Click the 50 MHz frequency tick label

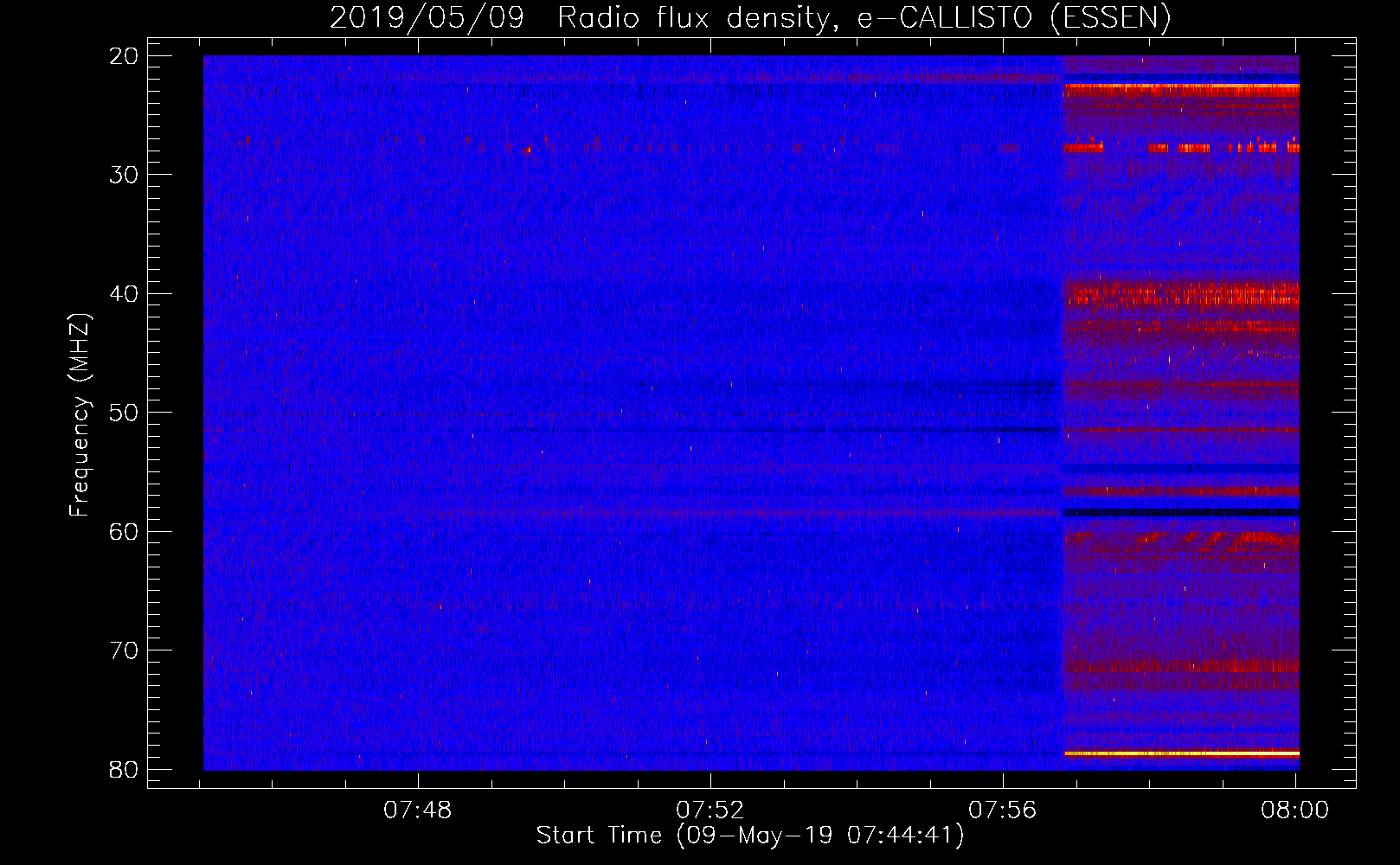tap(125, 413)
